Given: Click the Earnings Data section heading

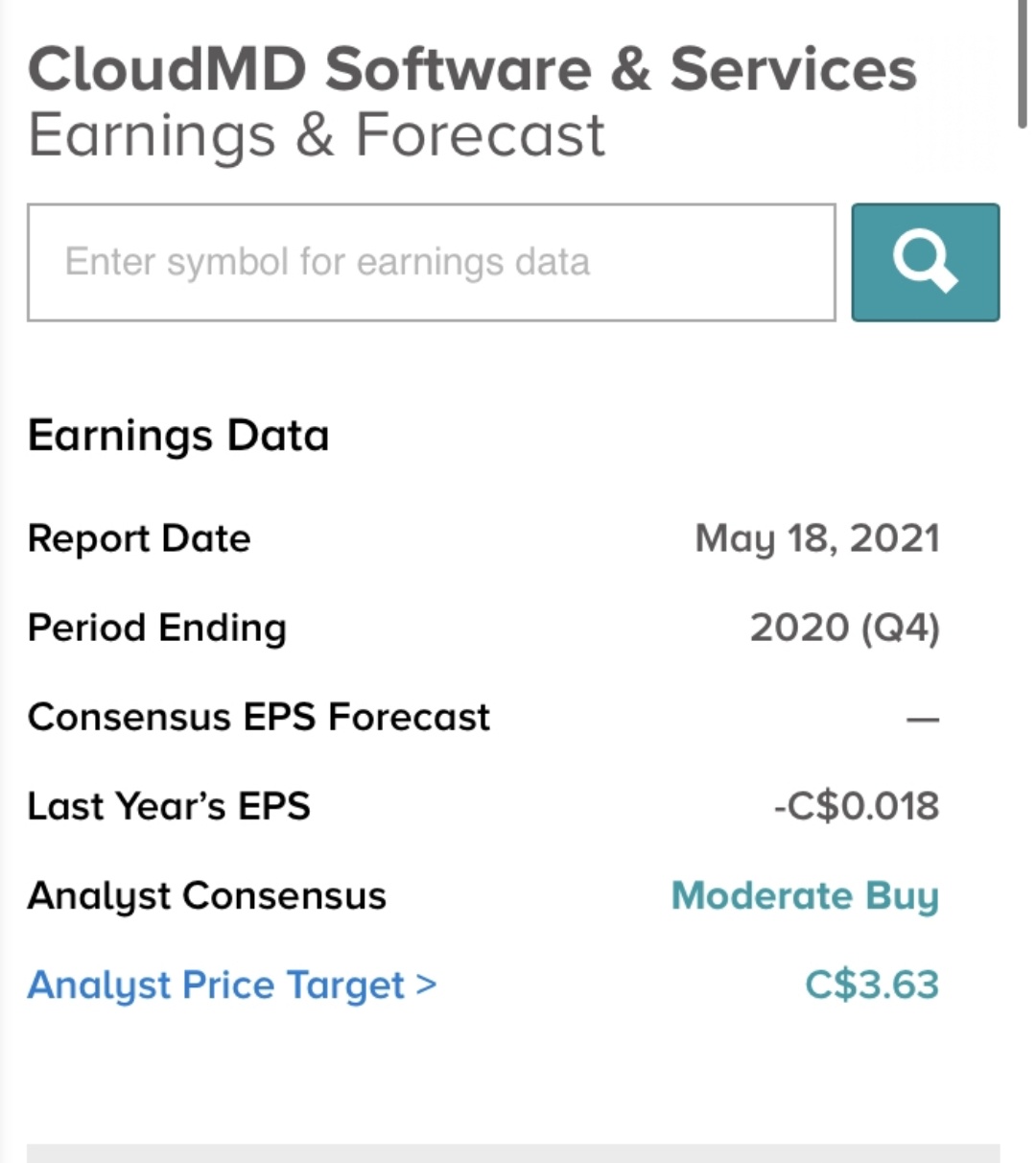Looking at the screenshot, I should coord(178,436).
